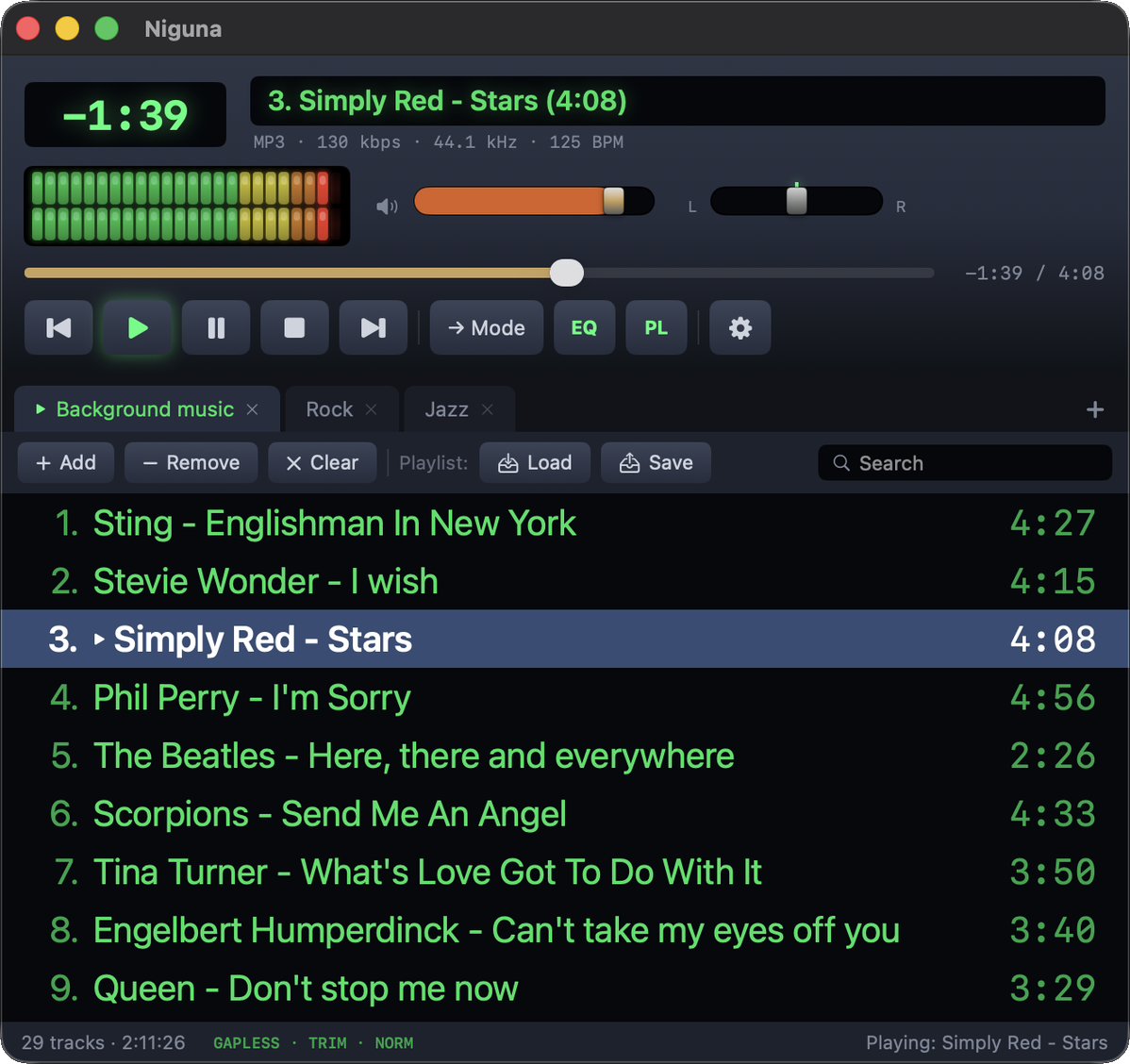
Task: Click the Remove button
Action: (x=191, y=463)
